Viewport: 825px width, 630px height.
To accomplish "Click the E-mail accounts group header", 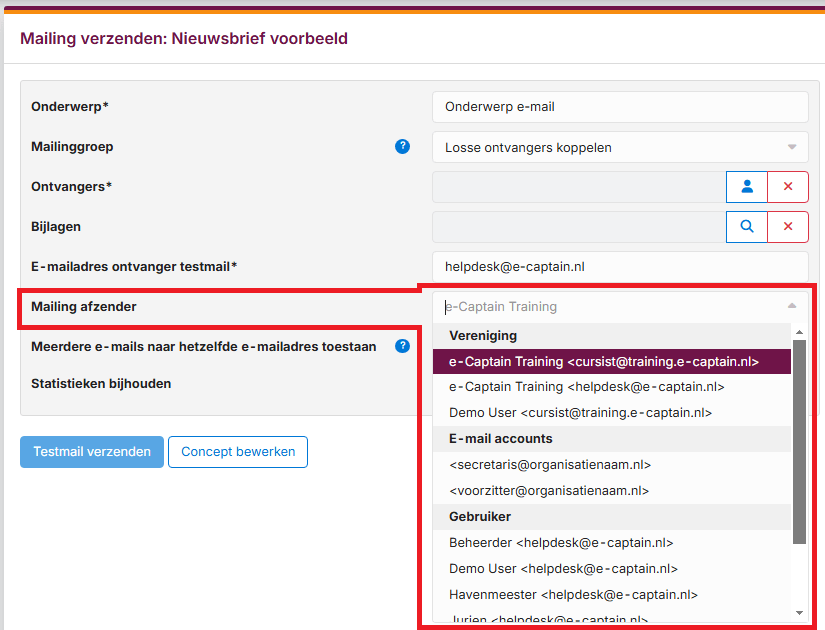I will coord(611,439).
